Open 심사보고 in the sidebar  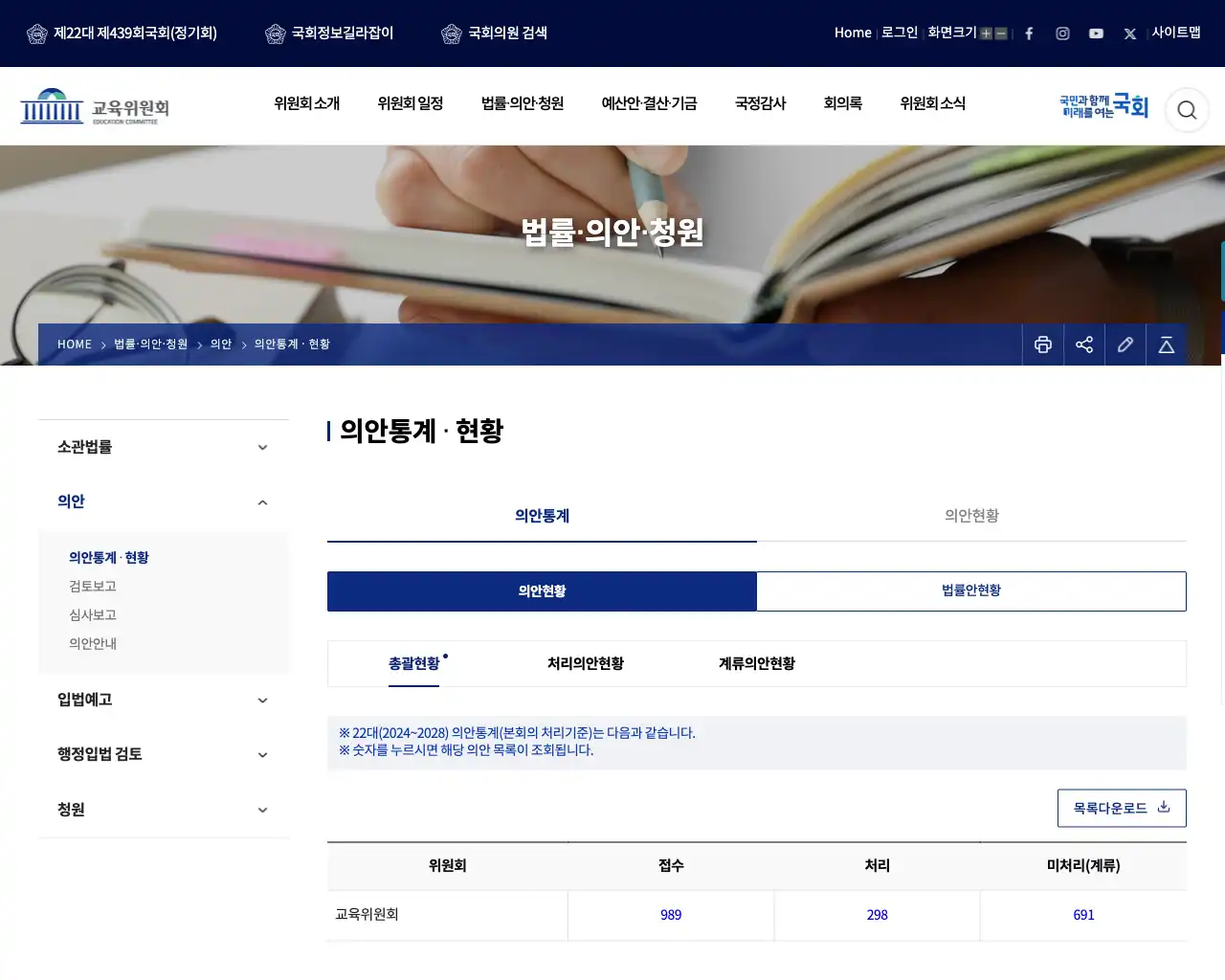93,615
